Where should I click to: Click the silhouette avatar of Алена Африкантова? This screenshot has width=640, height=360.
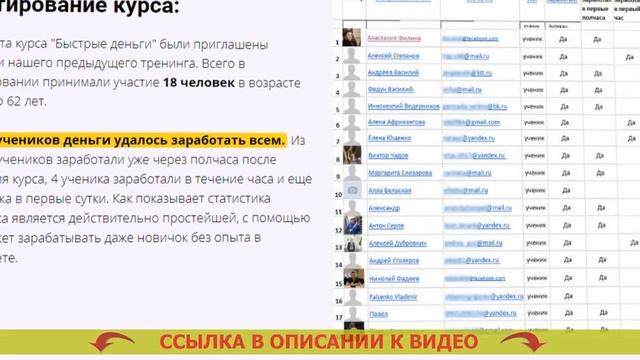[x=351, y=122]
